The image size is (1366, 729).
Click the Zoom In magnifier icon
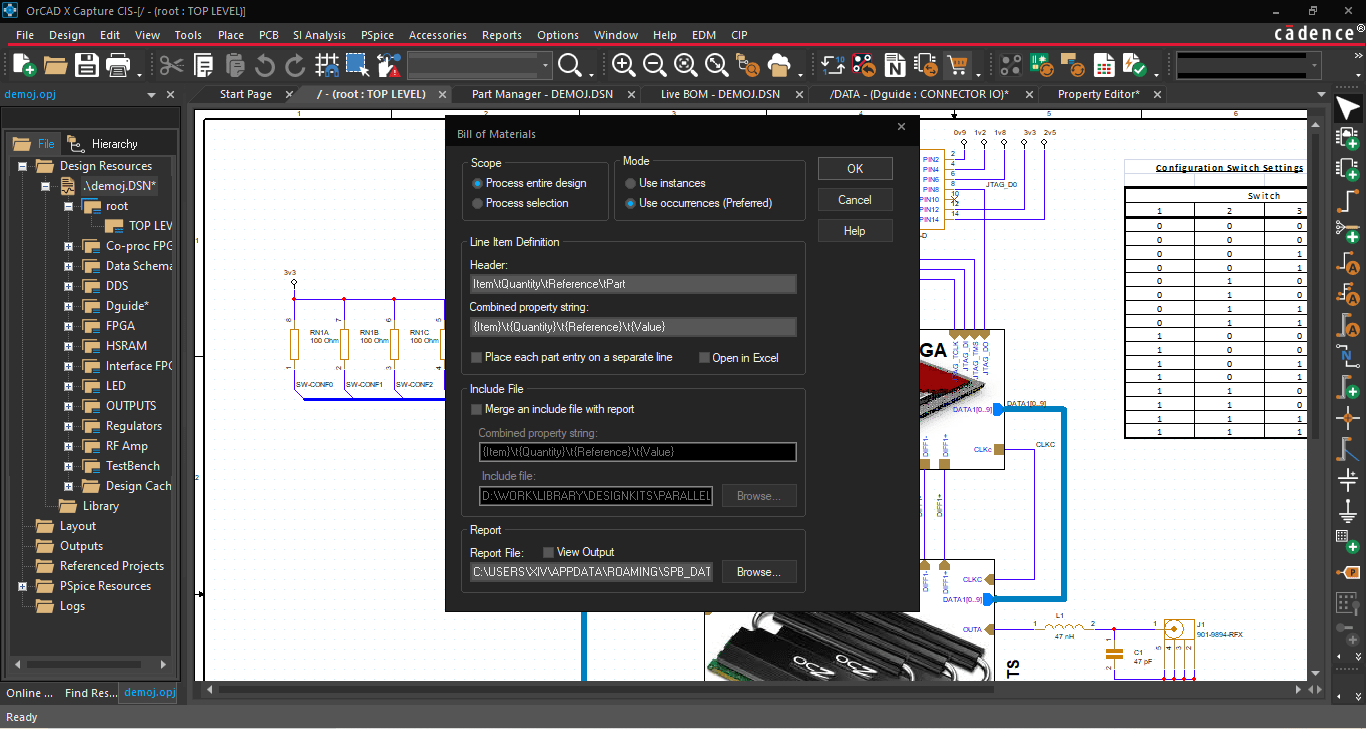624,66
